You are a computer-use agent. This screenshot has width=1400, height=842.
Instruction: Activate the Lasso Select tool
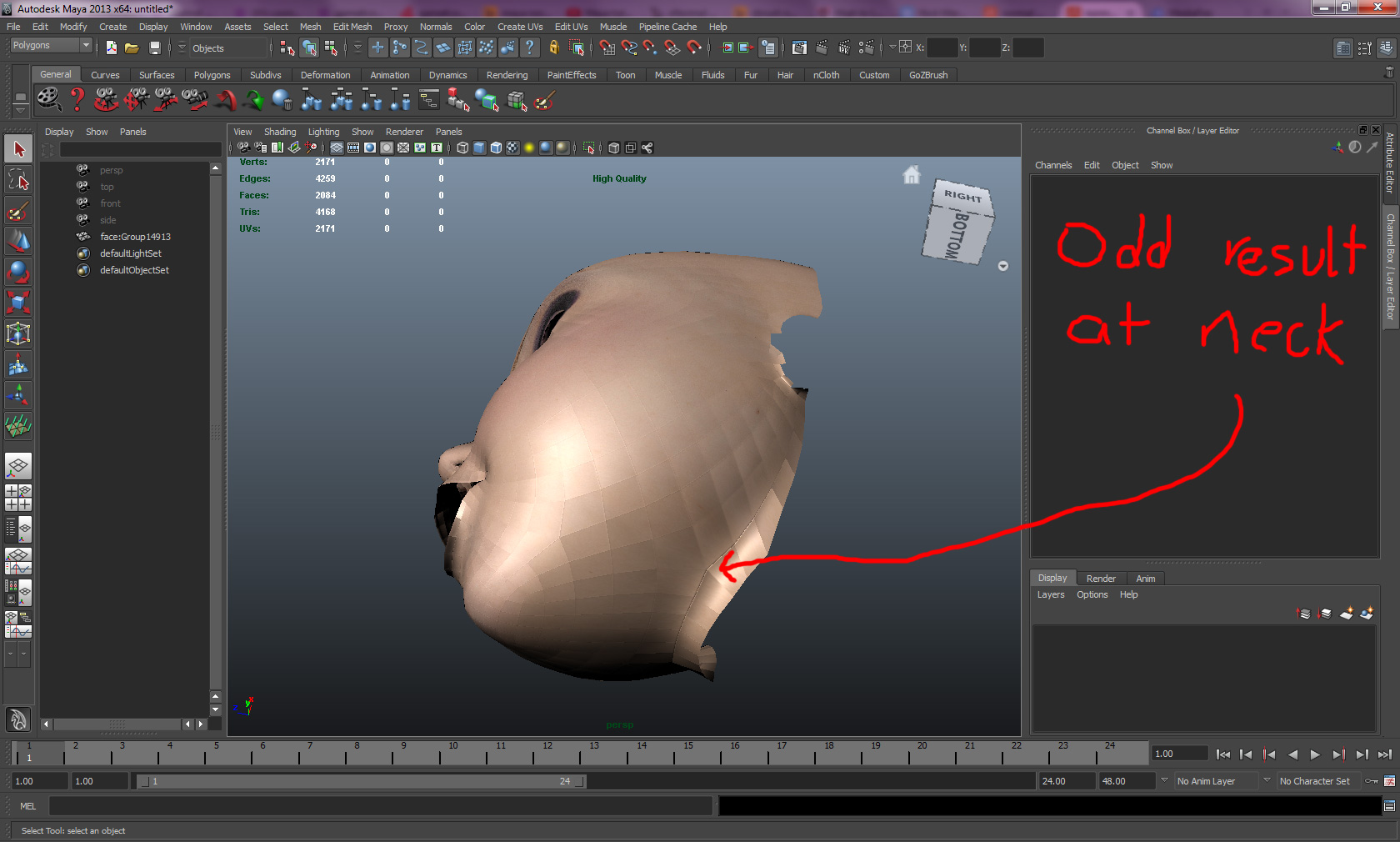(x=18, y=179)
